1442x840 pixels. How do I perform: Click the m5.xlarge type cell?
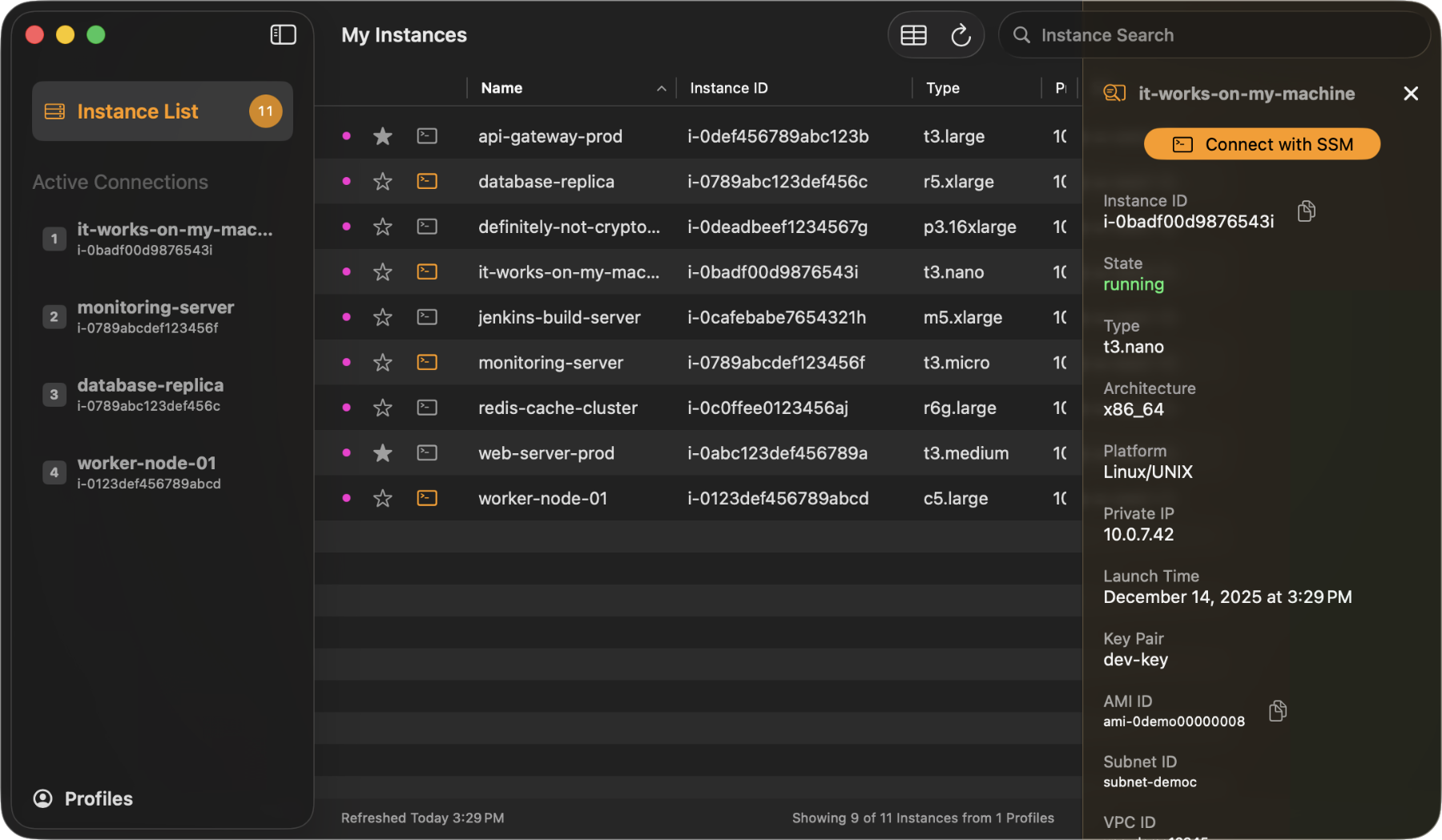962,317
